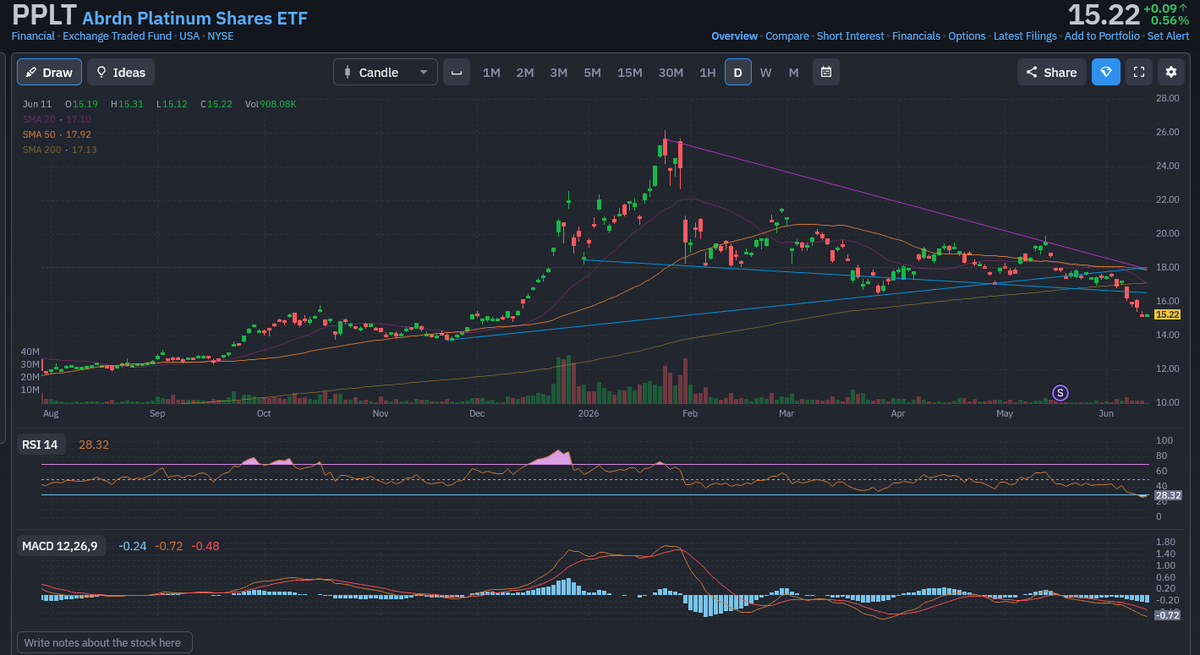Viewport: 1200px width, 655px height.
Task: Click the Set Alert link
Action: tap(1168, 36)
